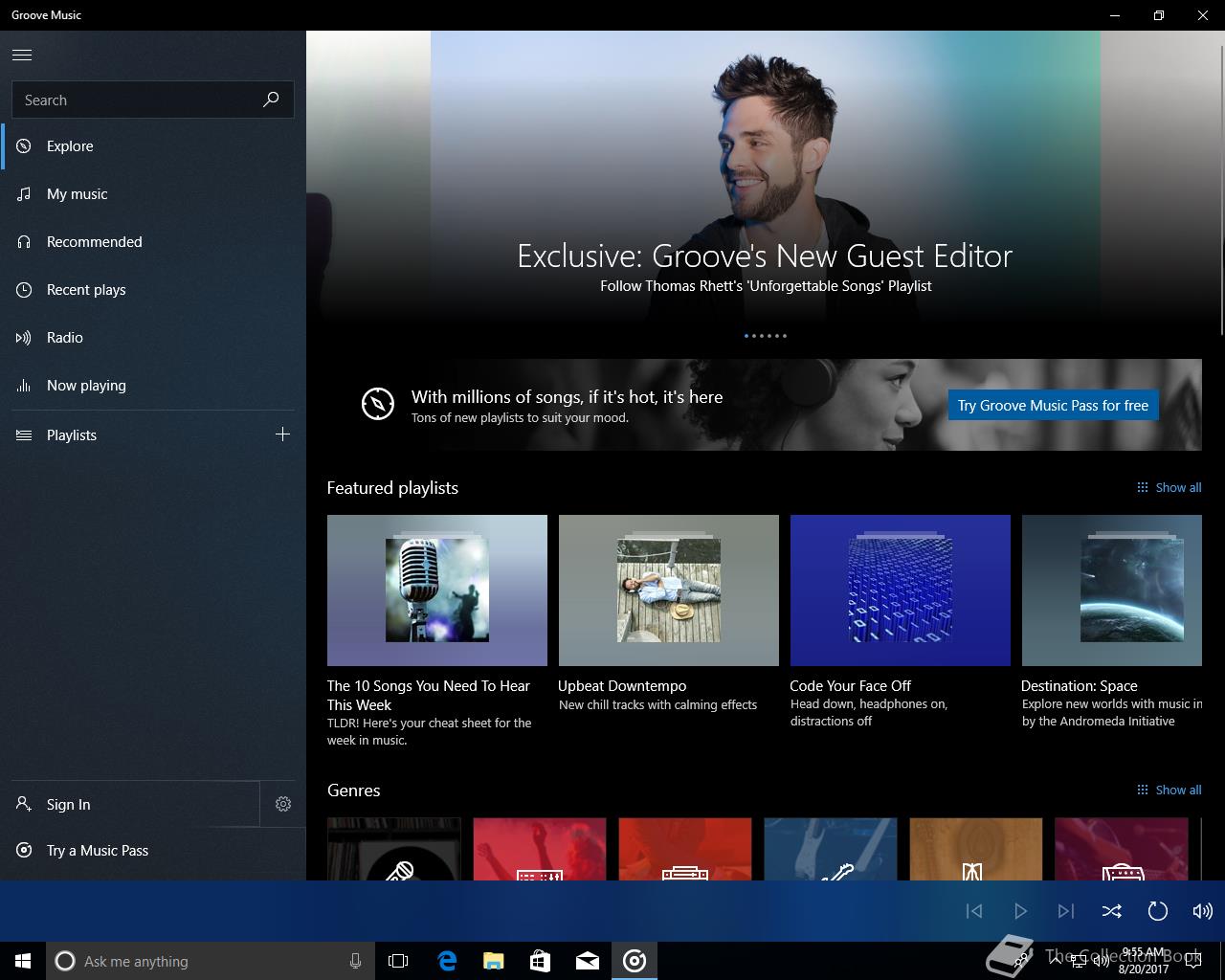This screenshot has height=980, width=1225.
Task: Launch Microsoft Edge from the taskbar
Action: click(446, 961)
